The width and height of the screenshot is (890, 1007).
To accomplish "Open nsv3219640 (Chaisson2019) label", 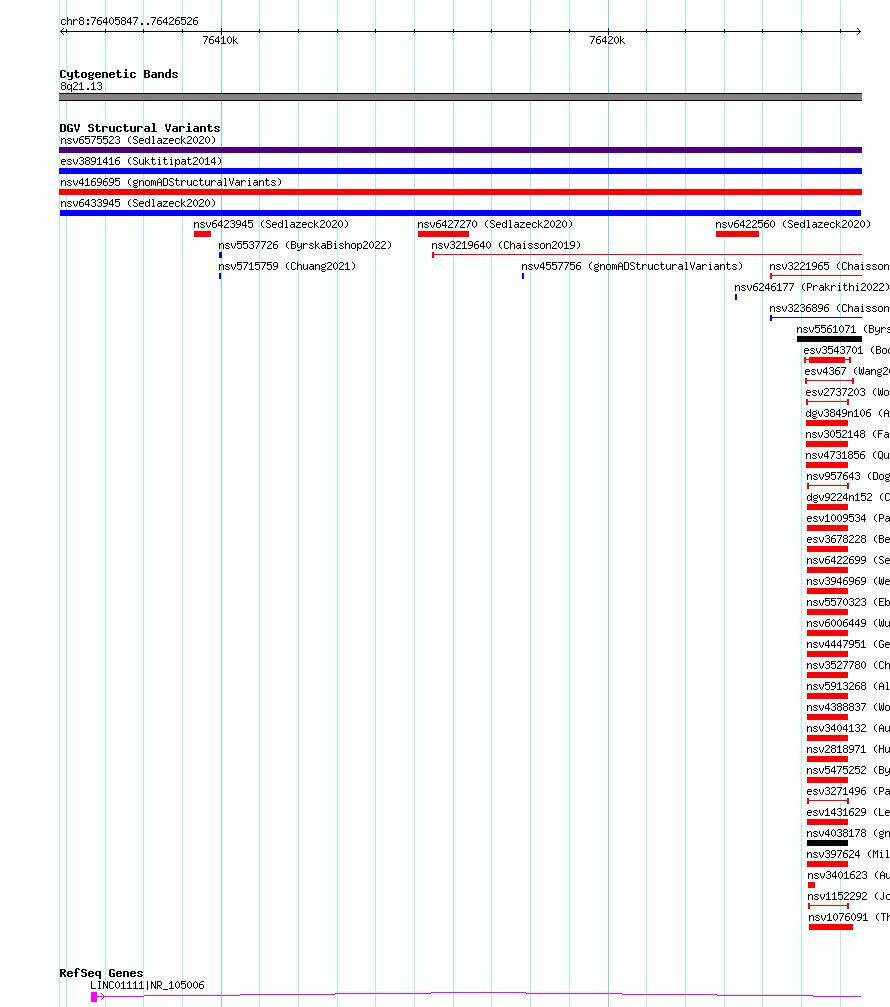I will pyautogui.click(x=506, y=245).
